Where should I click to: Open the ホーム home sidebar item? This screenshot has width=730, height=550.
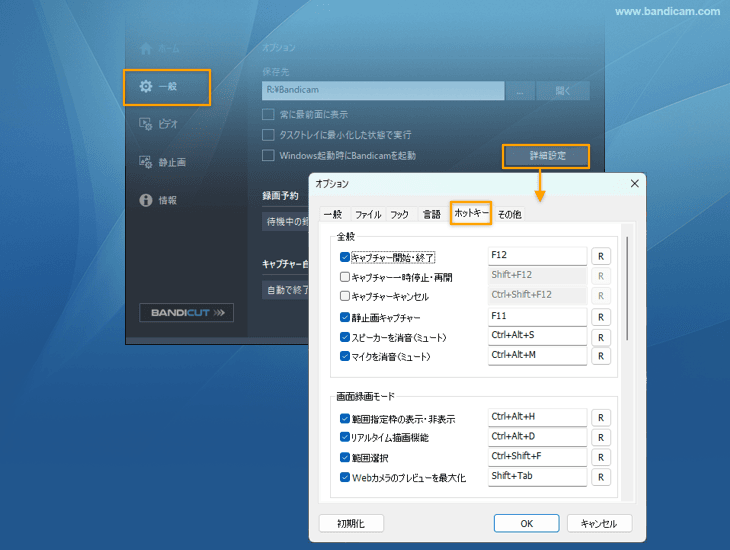click(x=160, y=48)
